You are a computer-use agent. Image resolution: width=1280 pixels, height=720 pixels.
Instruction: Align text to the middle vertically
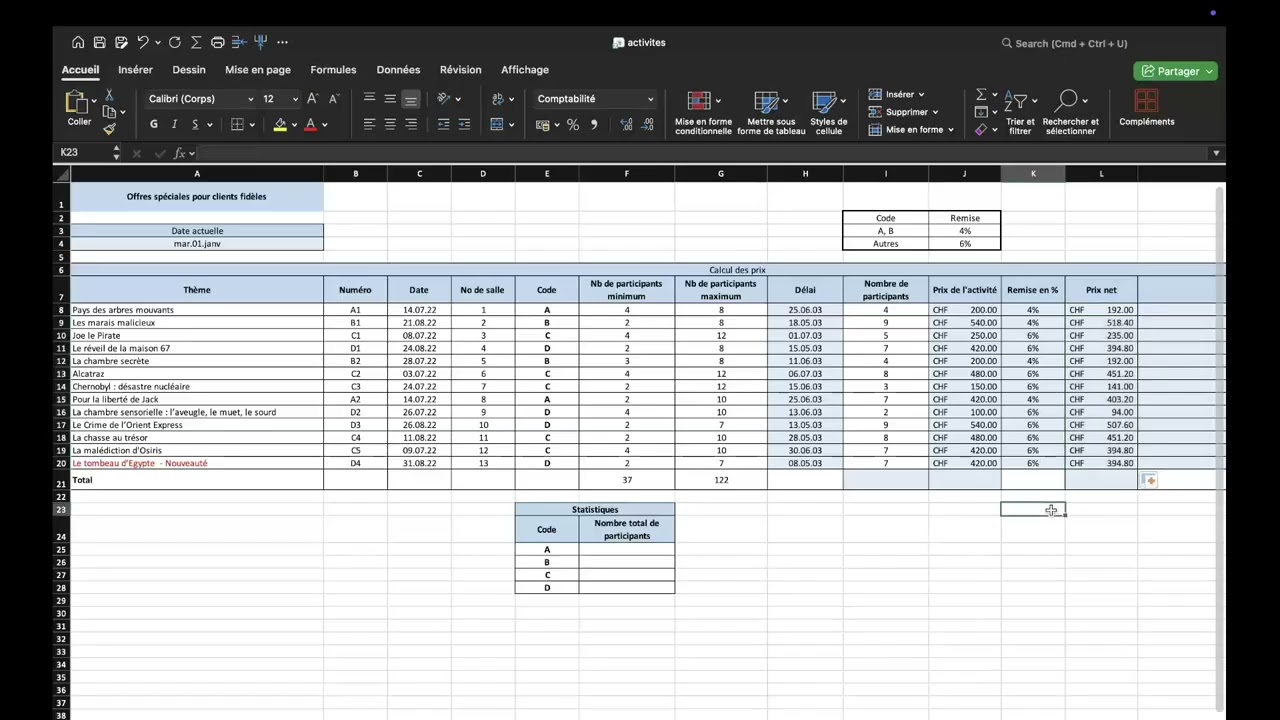tap(390, 98)
